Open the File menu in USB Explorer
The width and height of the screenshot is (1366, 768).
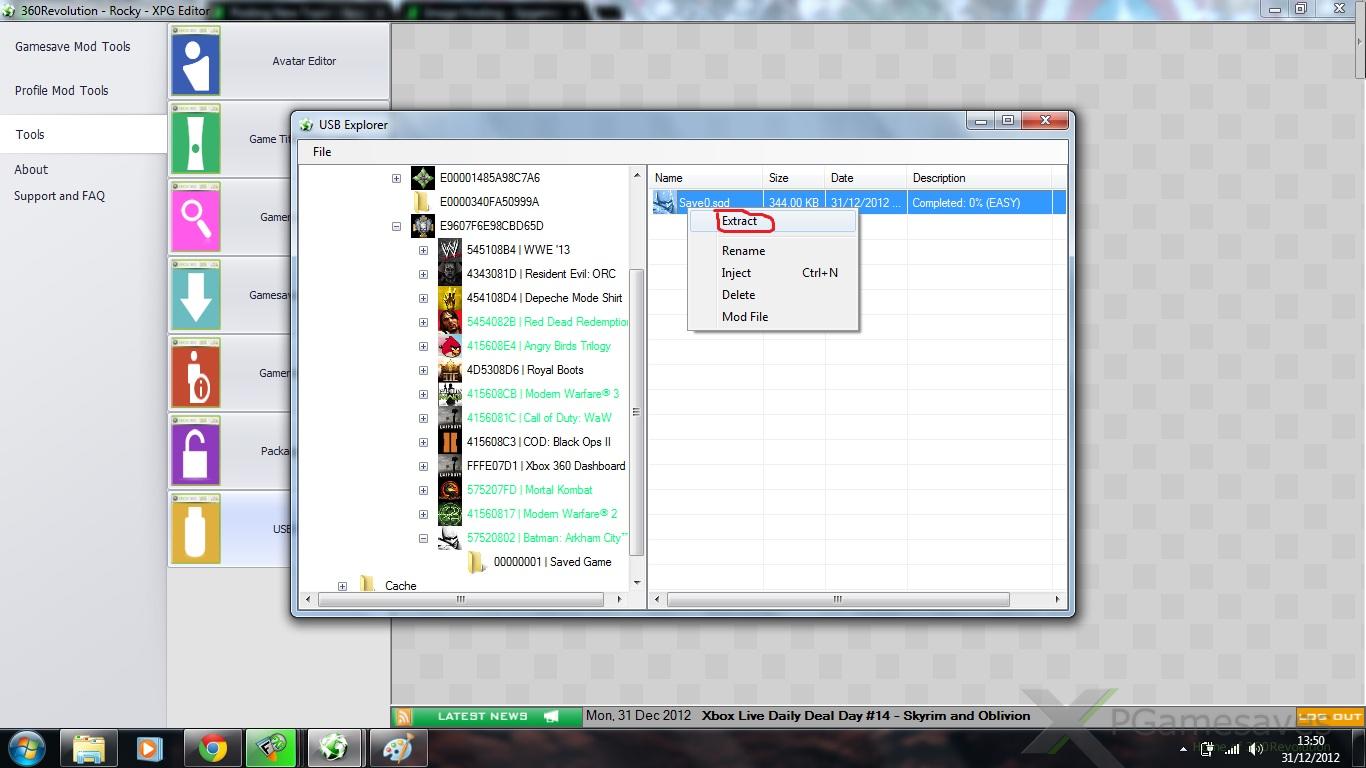pyautogui.click(x=322, y=152)
